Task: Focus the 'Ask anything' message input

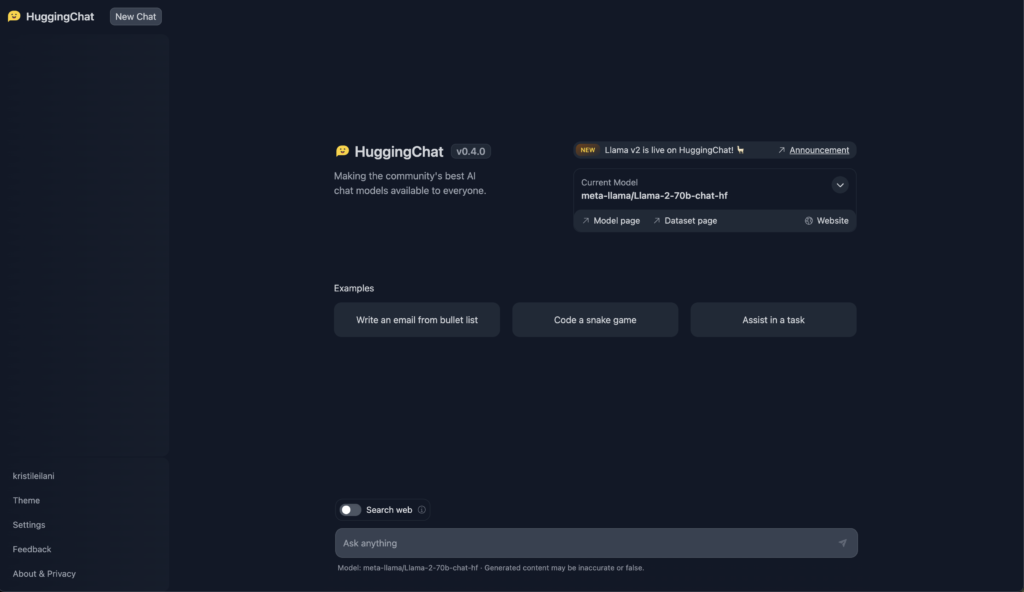Action: click(x=596, y=543)
